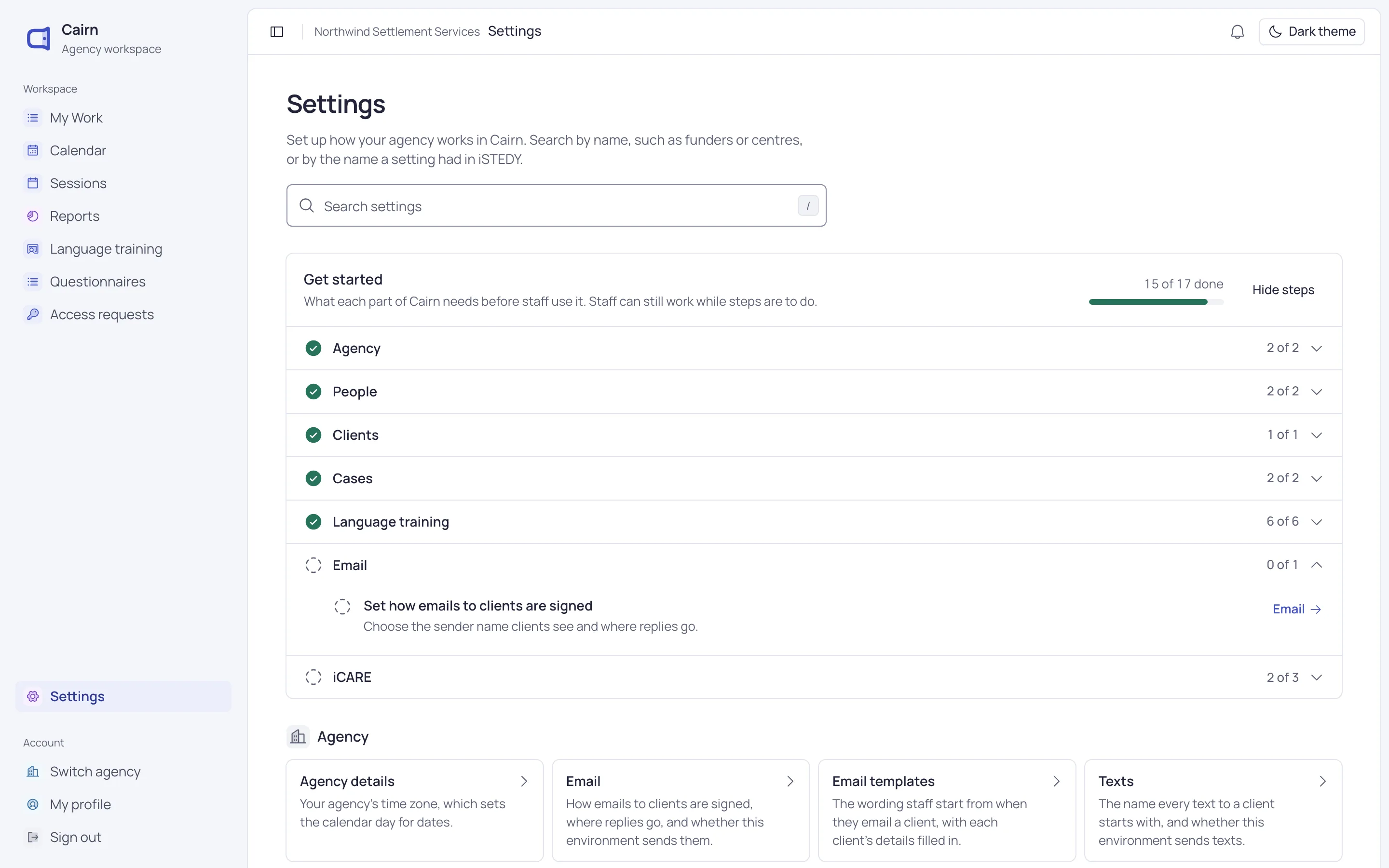Screen dimensions: 1389x868
Task: Collapse the Email step chevron
Action: 1317,565
